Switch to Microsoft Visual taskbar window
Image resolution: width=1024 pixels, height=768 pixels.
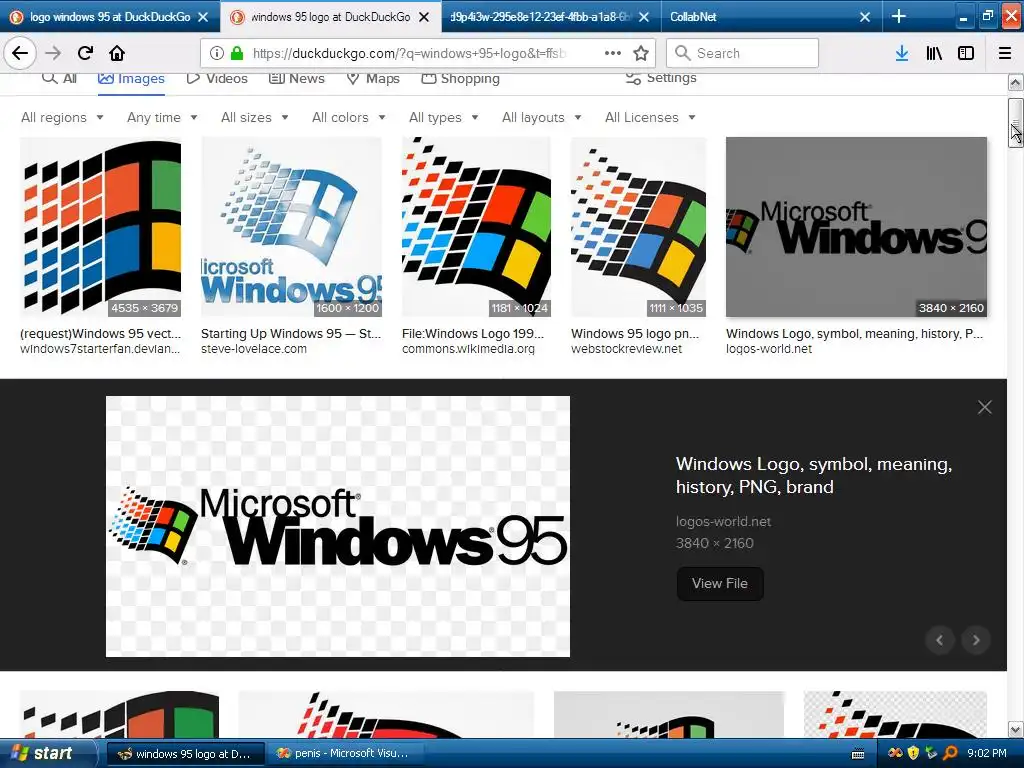345,754
